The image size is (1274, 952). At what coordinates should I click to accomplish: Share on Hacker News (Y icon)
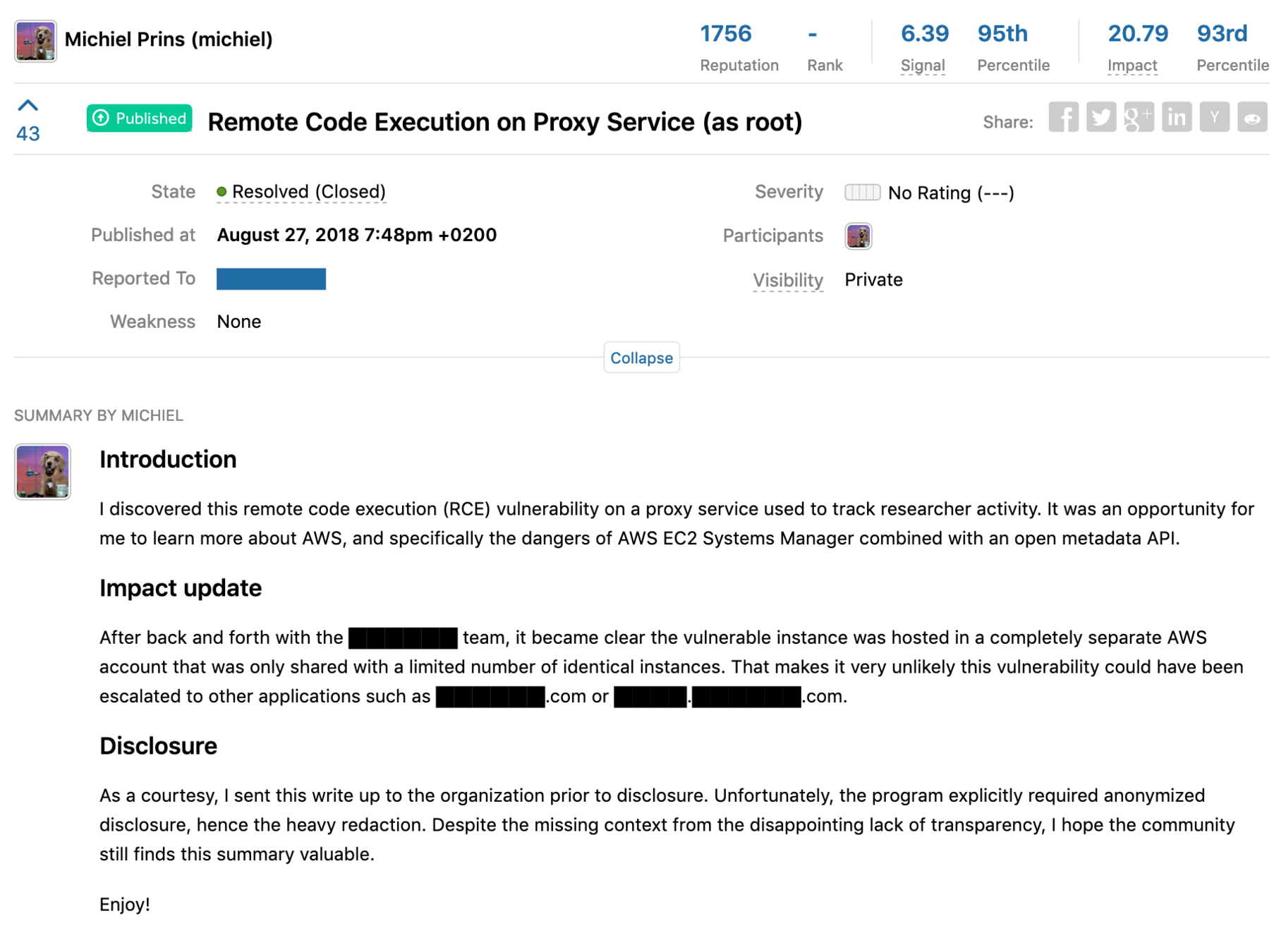click(1213, 118)
